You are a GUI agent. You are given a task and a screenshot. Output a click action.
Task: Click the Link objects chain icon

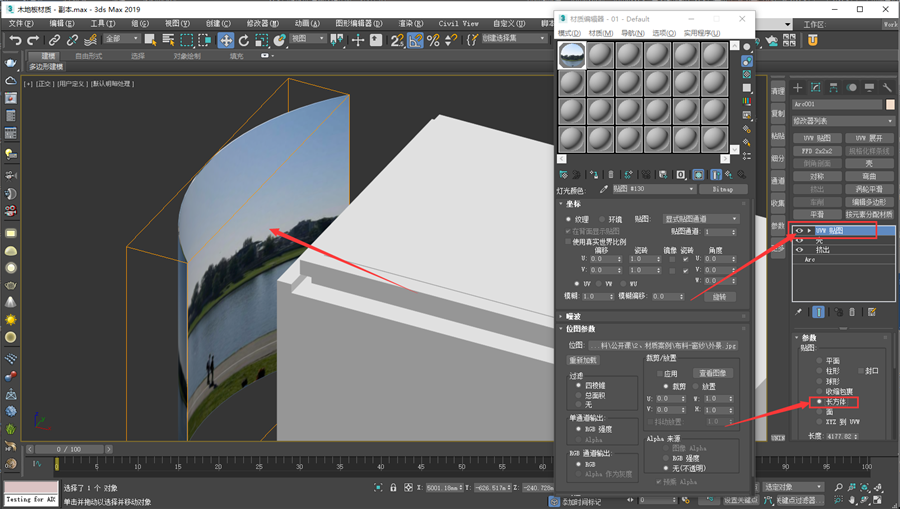pos(54,40)
